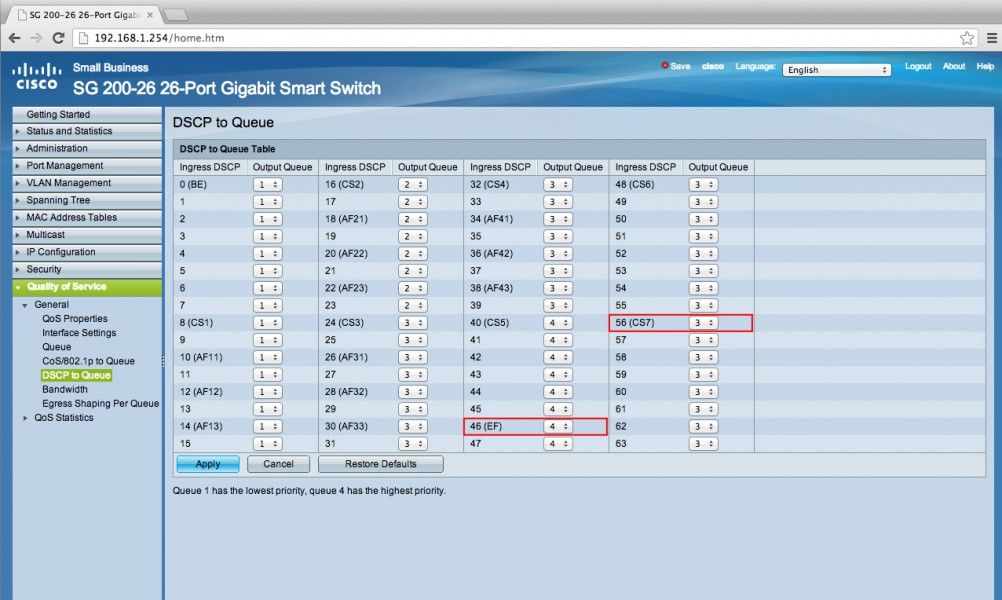
Task: Reload the page with refresh icon
Action: pyautogui.click(x=59, y=38)
